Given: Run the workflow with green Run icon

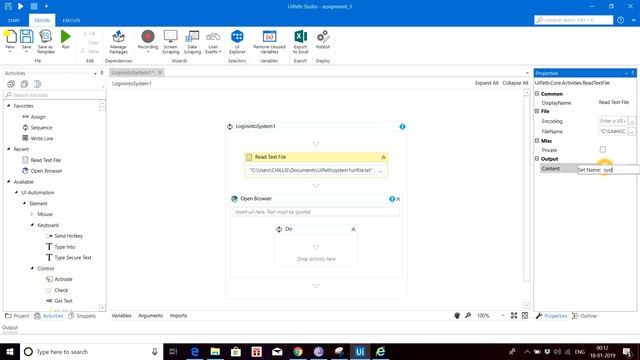Looking at the screenshot, I should 65,37.
